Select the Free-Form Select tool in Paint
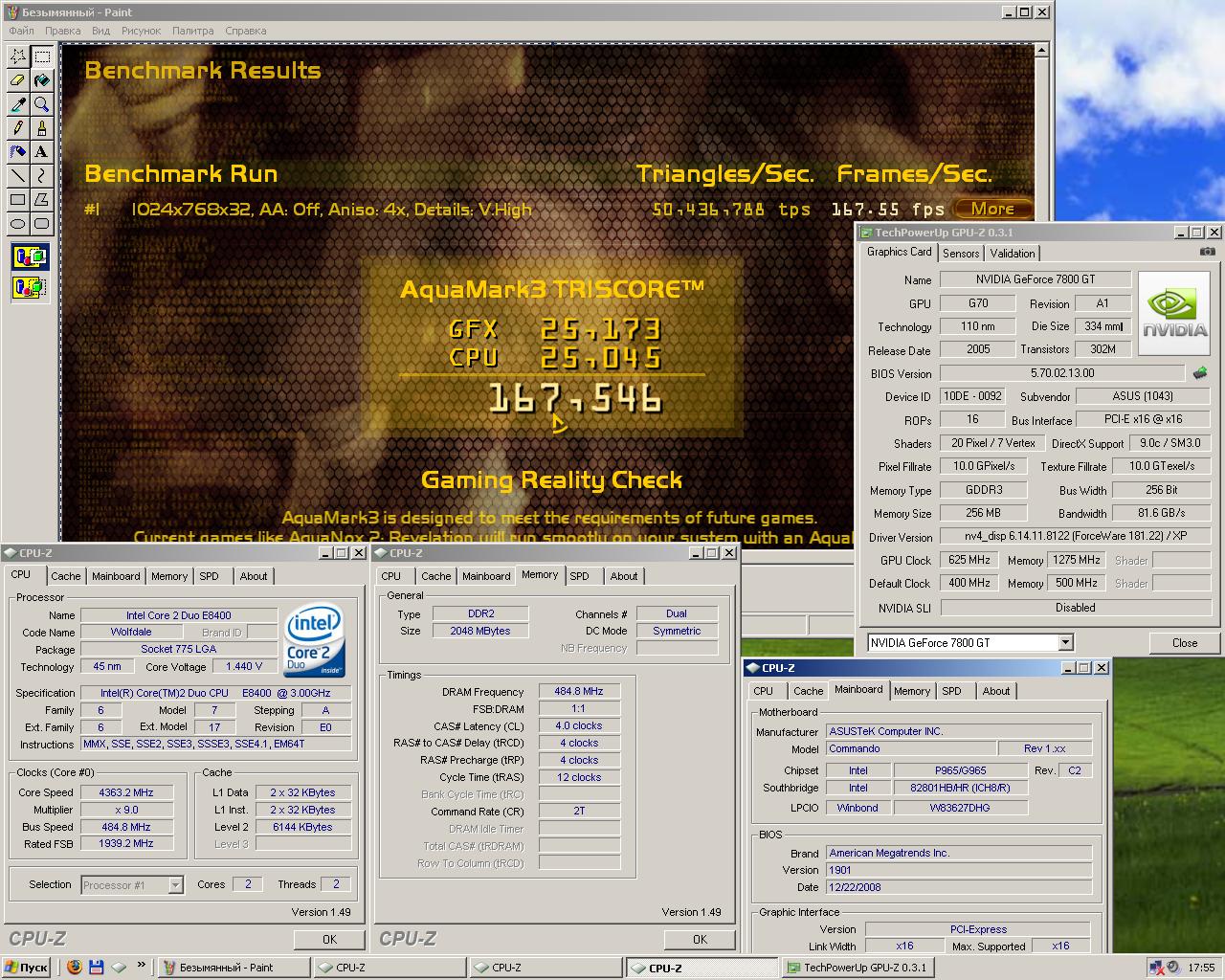 pyautogui.click(x=18, y=56)
